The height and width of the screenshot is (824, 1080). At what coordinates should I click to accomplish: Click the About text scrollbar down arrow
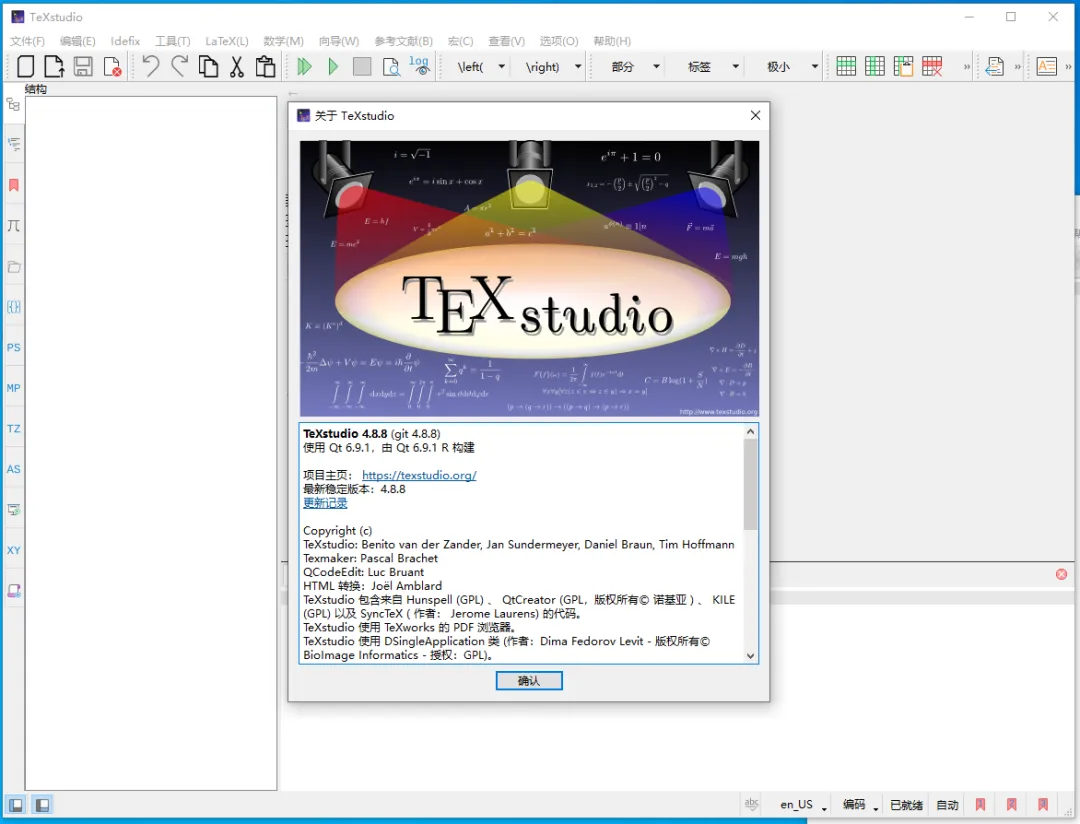click(x=751, y=656)
